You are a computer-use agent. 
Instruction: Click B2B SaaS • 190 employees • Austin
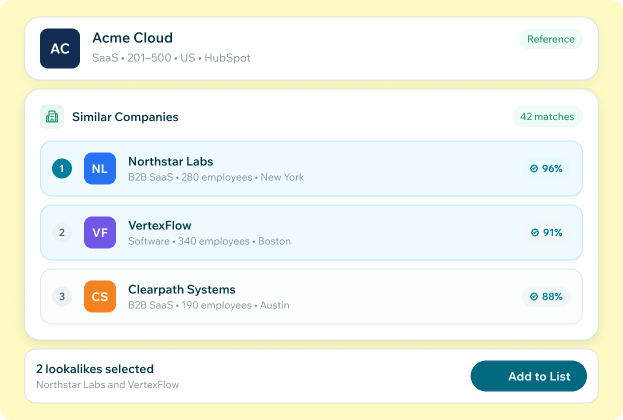(209, 305)
